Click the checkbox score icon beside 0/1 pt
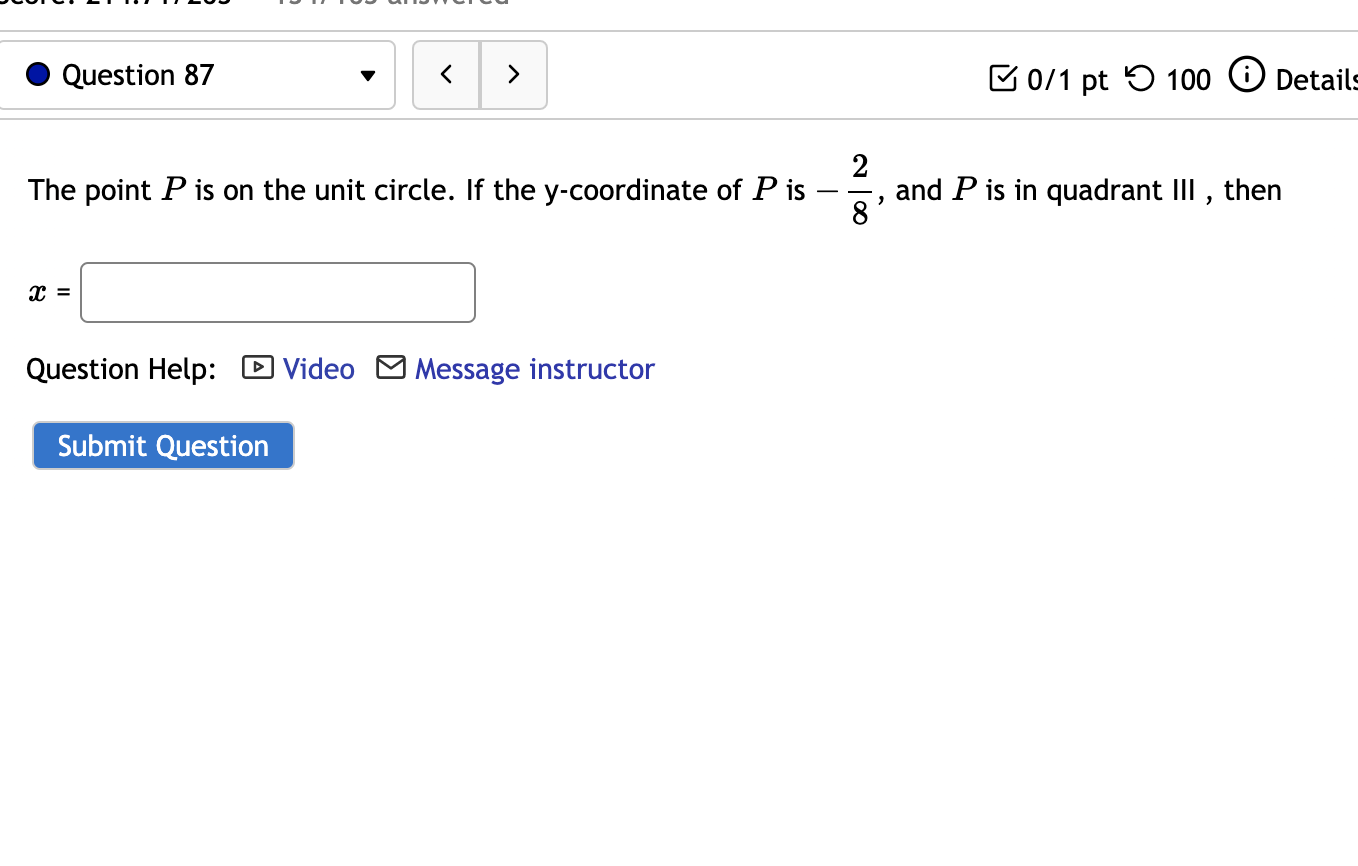This screenshot has height=866, width=1358. (1003, 77)
